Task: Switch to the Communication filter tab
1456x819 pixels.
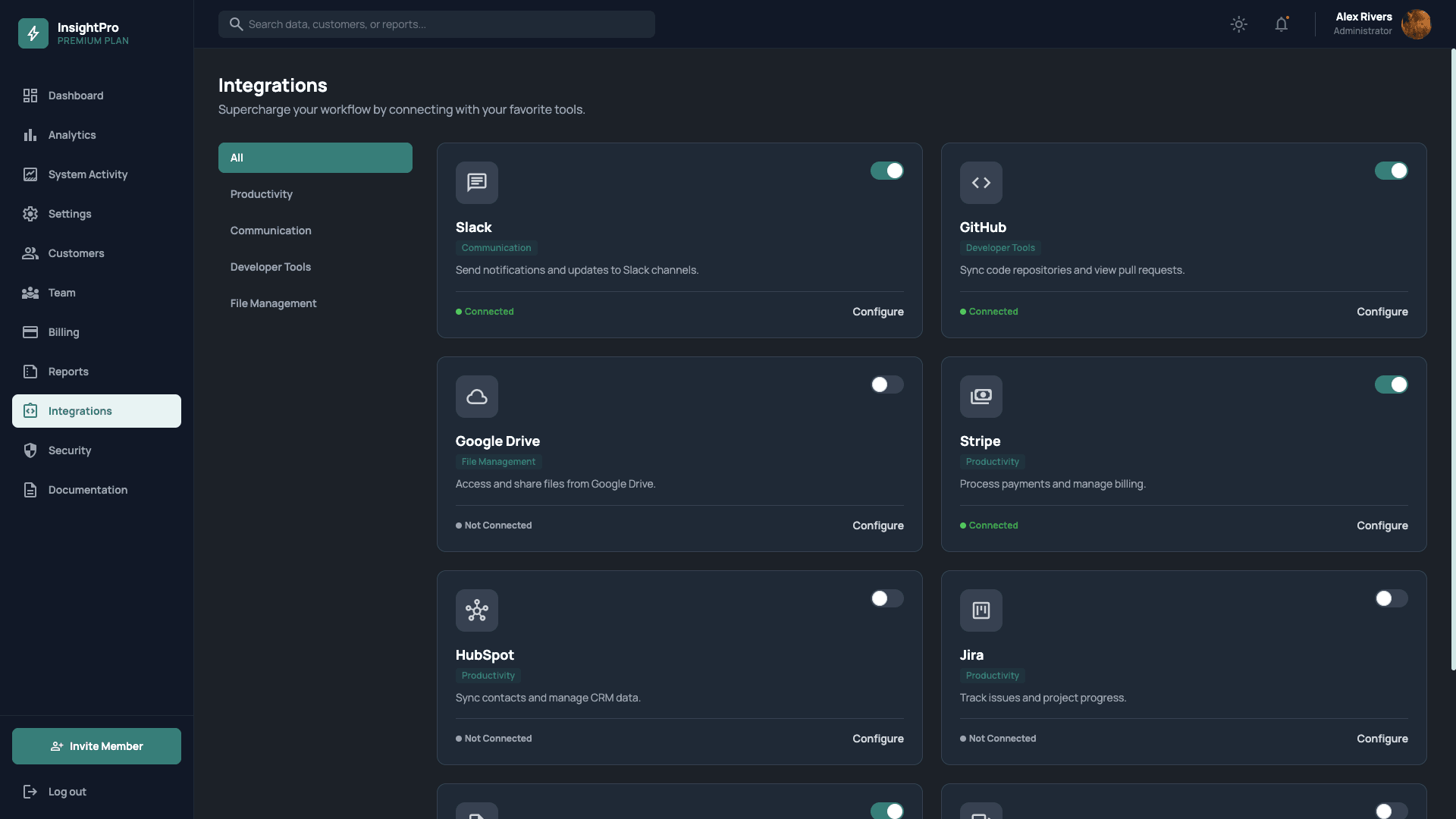Action: (x=270, y=230)
